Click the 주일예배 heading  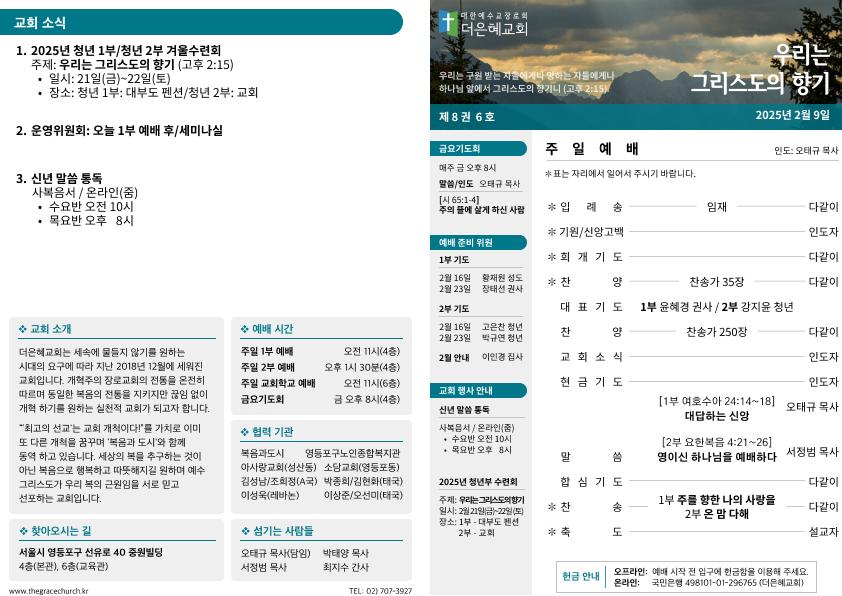pos(592,149)
